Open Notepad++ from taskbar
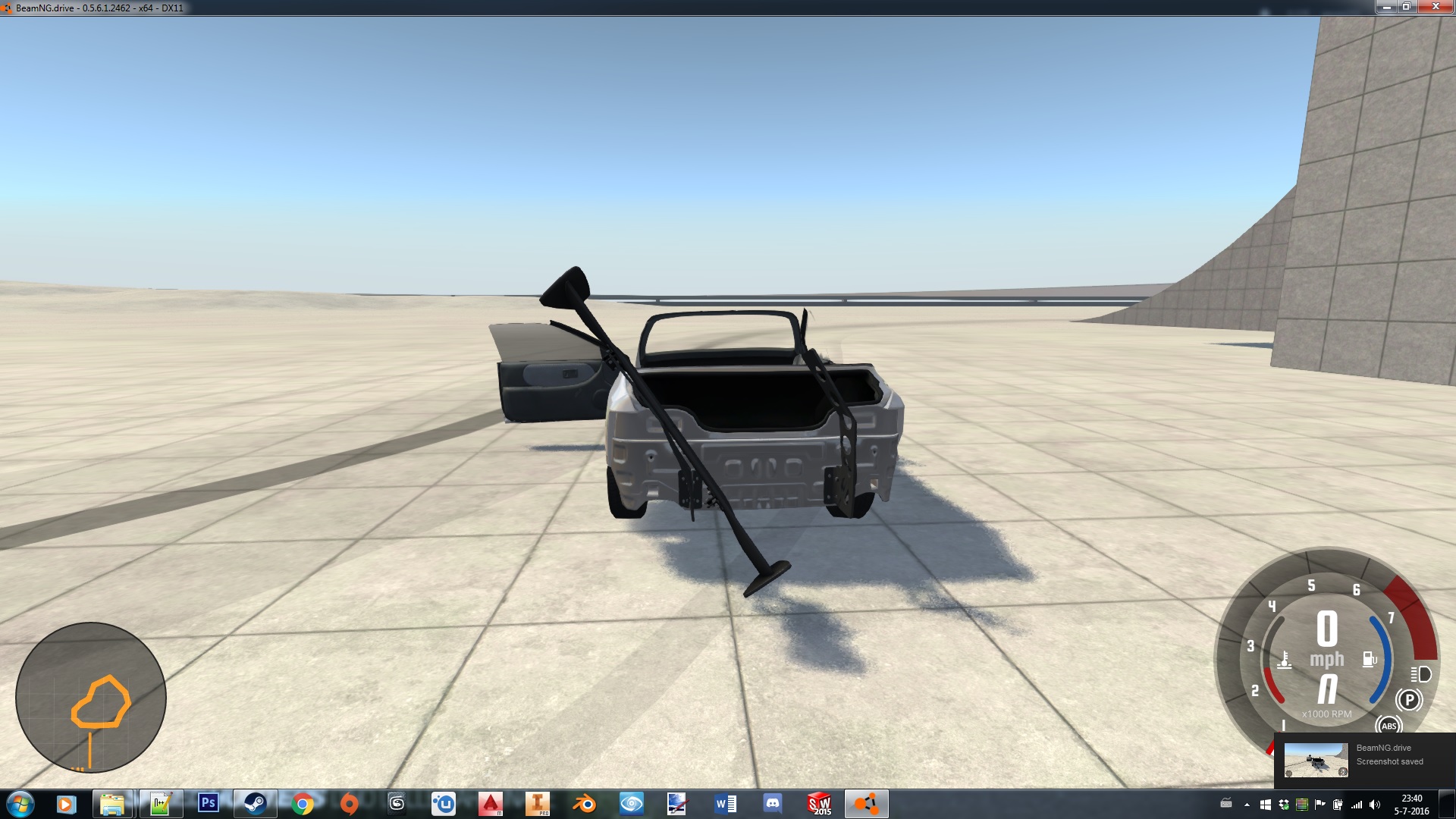 point(160,804)
